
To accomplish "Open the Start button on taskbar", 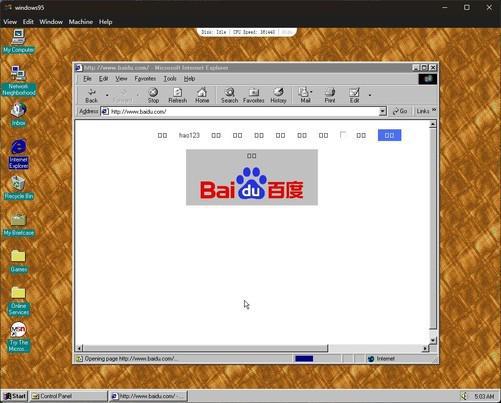I will click(x=15, y=396).
